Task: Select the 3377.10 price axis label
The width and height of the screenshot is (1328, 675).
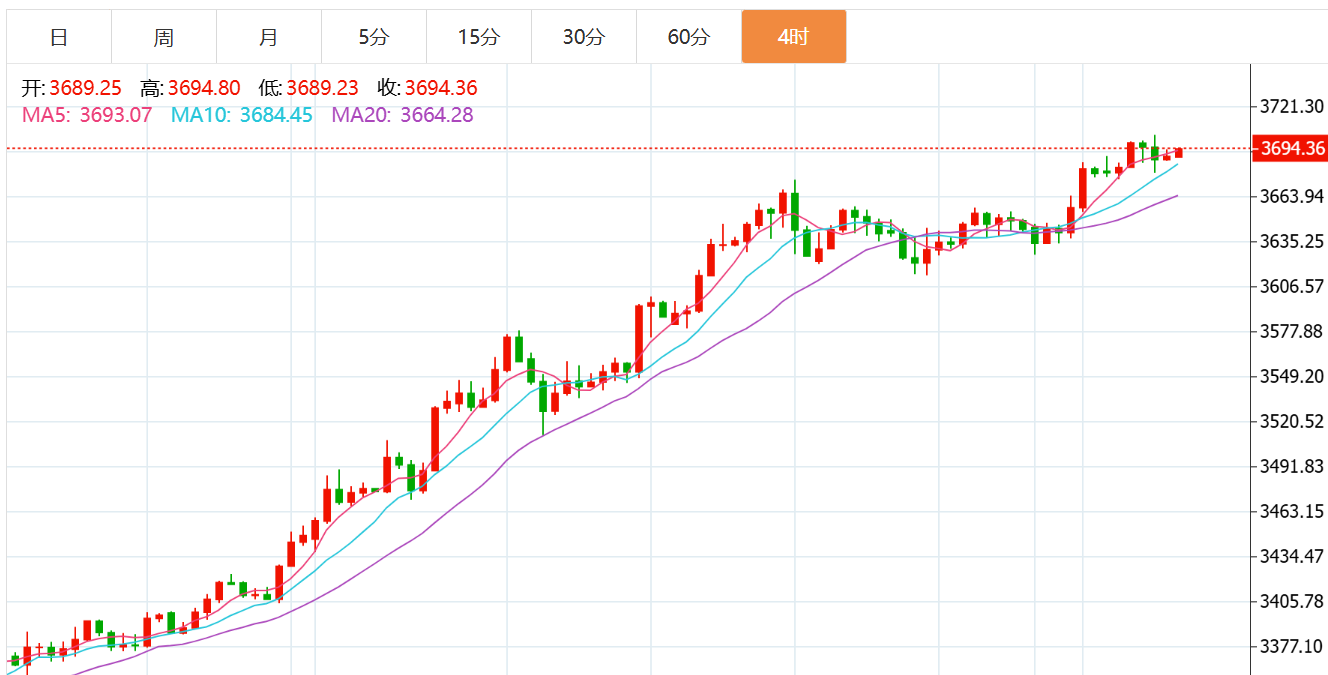Action: pos(1292,647)
